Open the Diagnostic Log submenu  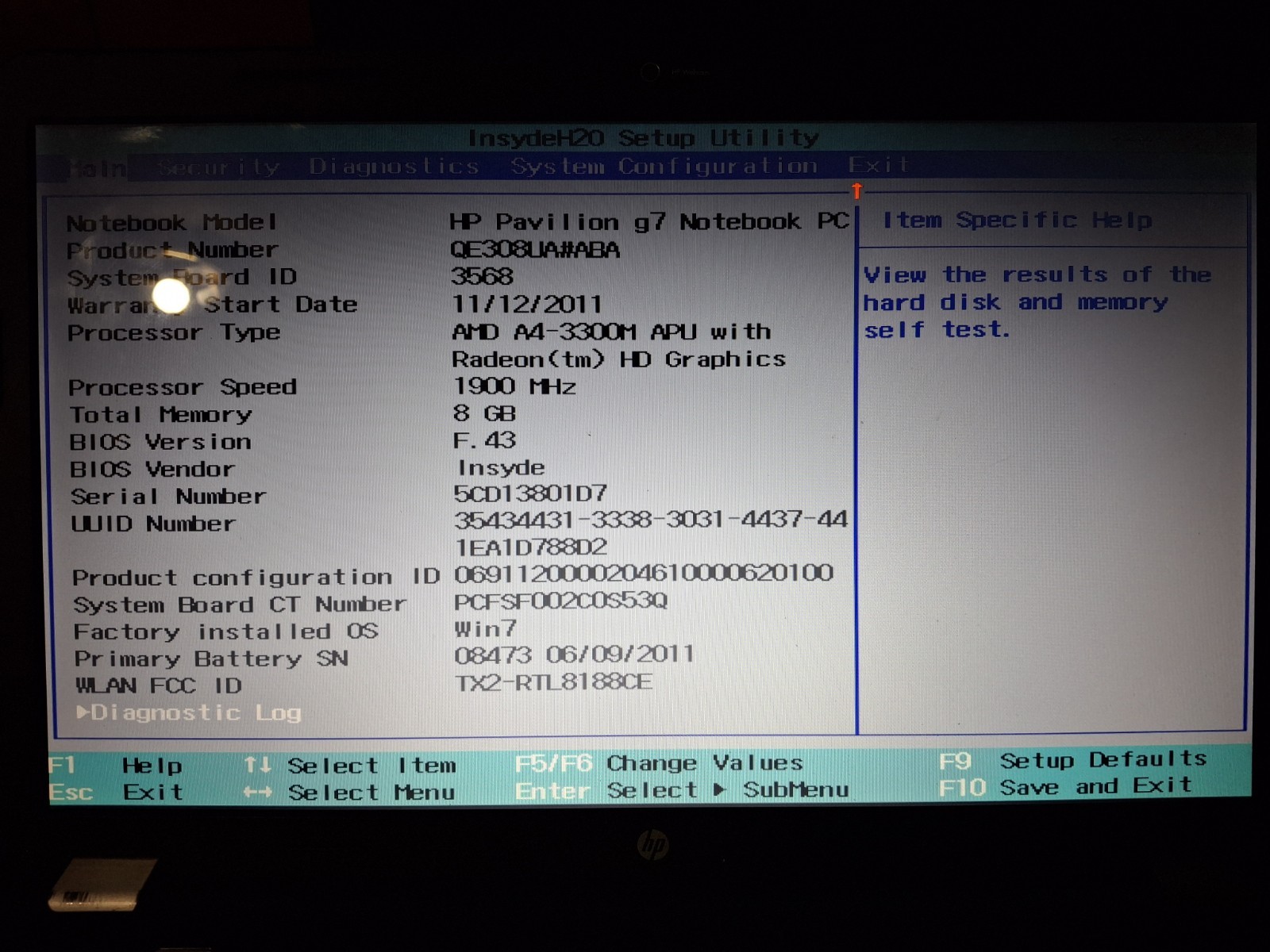[189, 712]
